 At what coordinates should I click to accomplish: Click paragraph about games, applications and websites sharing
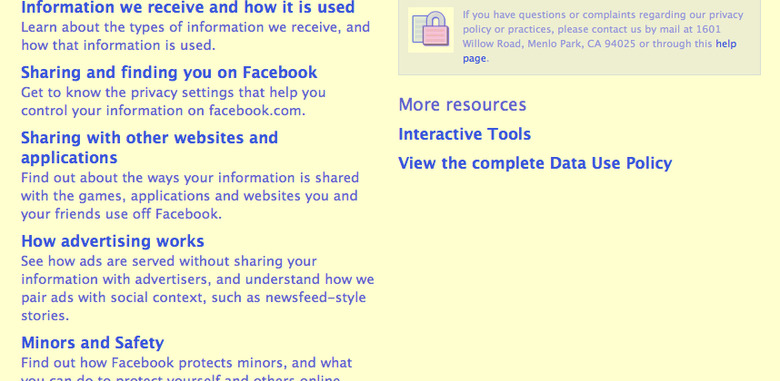click(x=190, y=196)
